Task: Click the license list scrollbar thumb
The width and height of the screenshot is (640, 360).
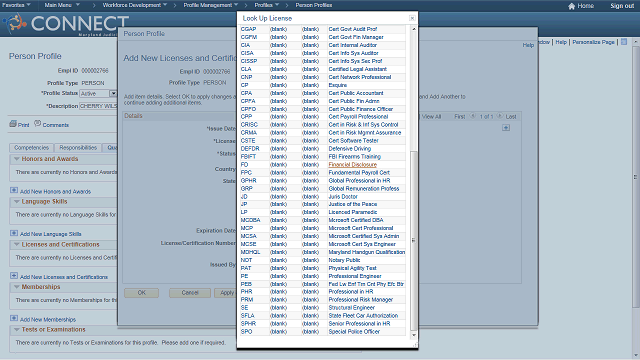Action: 413,240
